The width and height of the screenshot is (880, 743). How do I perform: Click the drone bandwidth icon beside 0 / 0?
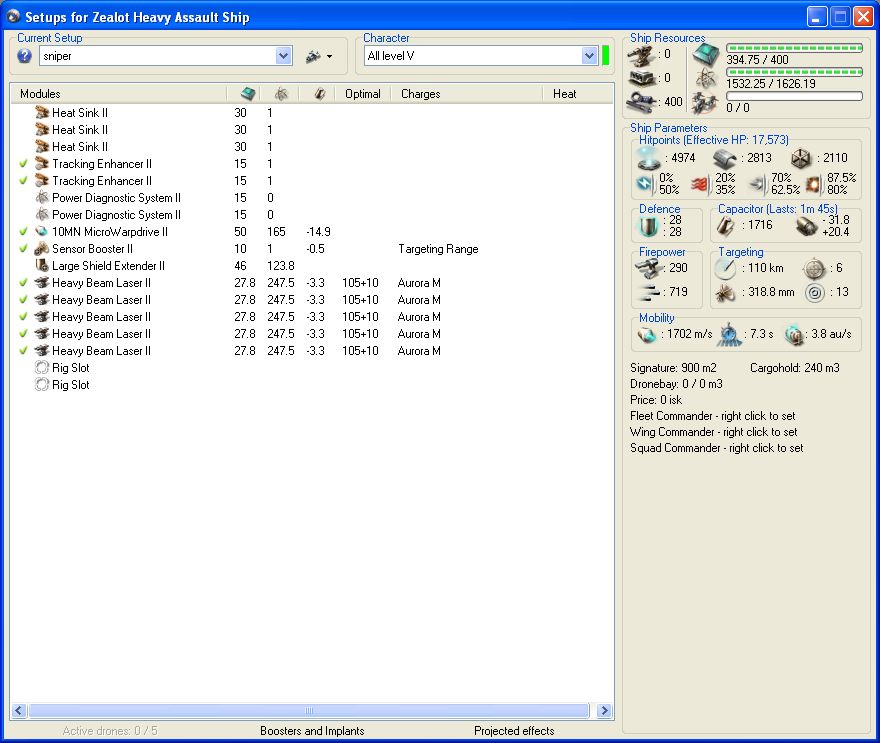pos(704,103)
